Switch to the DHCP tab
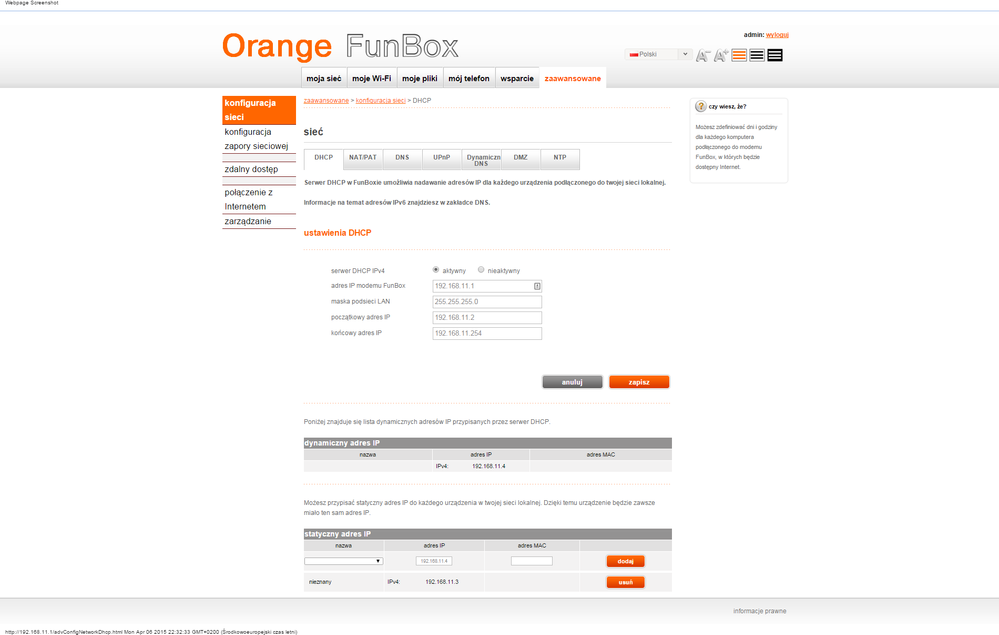This screenshot has width=999, height=635. [x=324, y=159]
